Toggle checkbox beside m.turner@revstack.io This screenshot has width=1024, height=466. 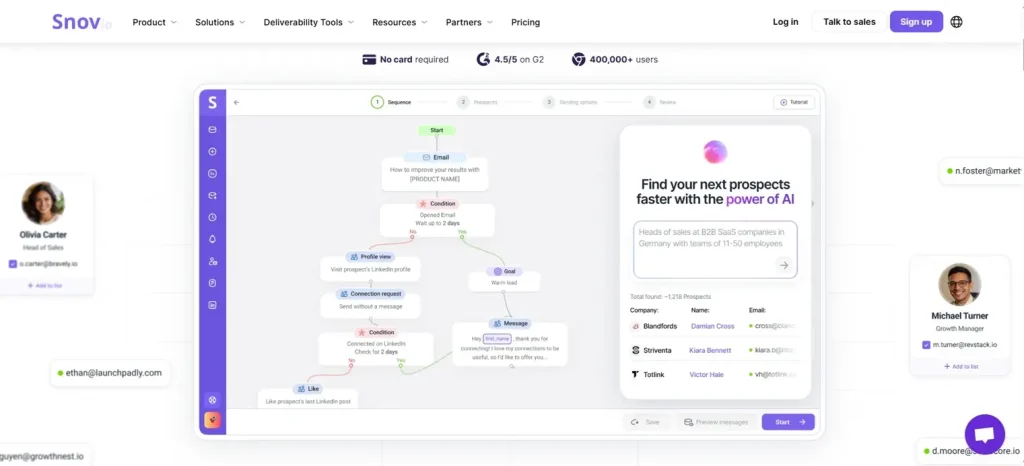(x=926, y=345)
